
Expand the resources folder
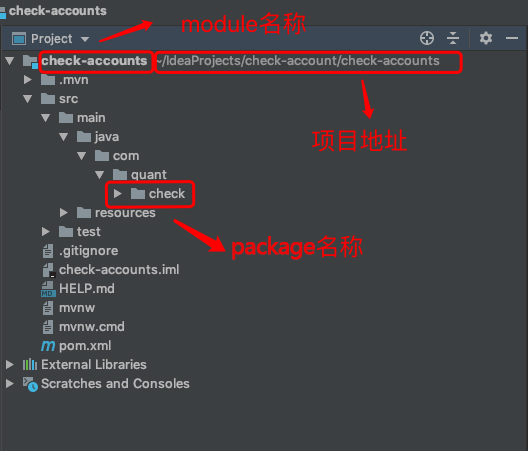click(63, 213)
